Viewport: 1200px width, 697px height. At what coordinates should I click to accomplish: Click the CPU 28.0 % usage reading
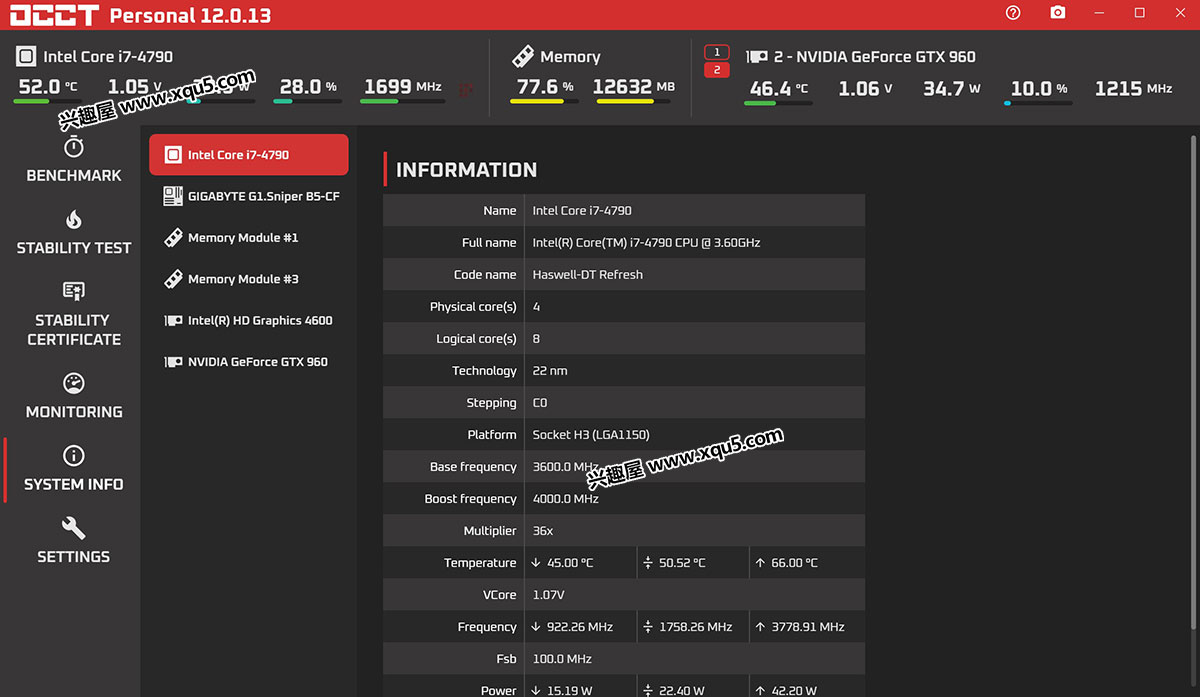tap(308, 87)
